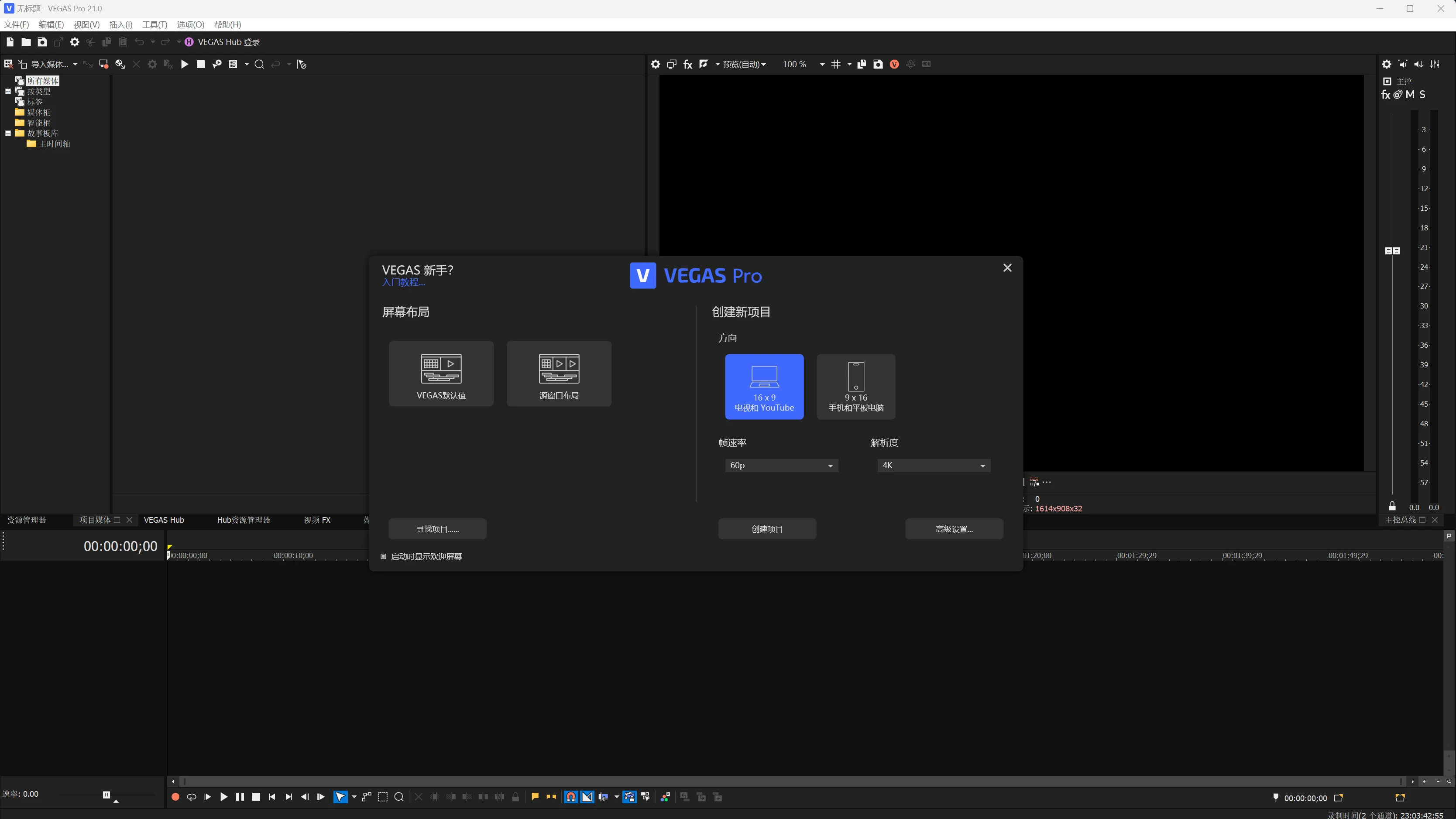Open the 解析度 4K dropdown
Screen dimensions: 1456x819
pos(934,465)
